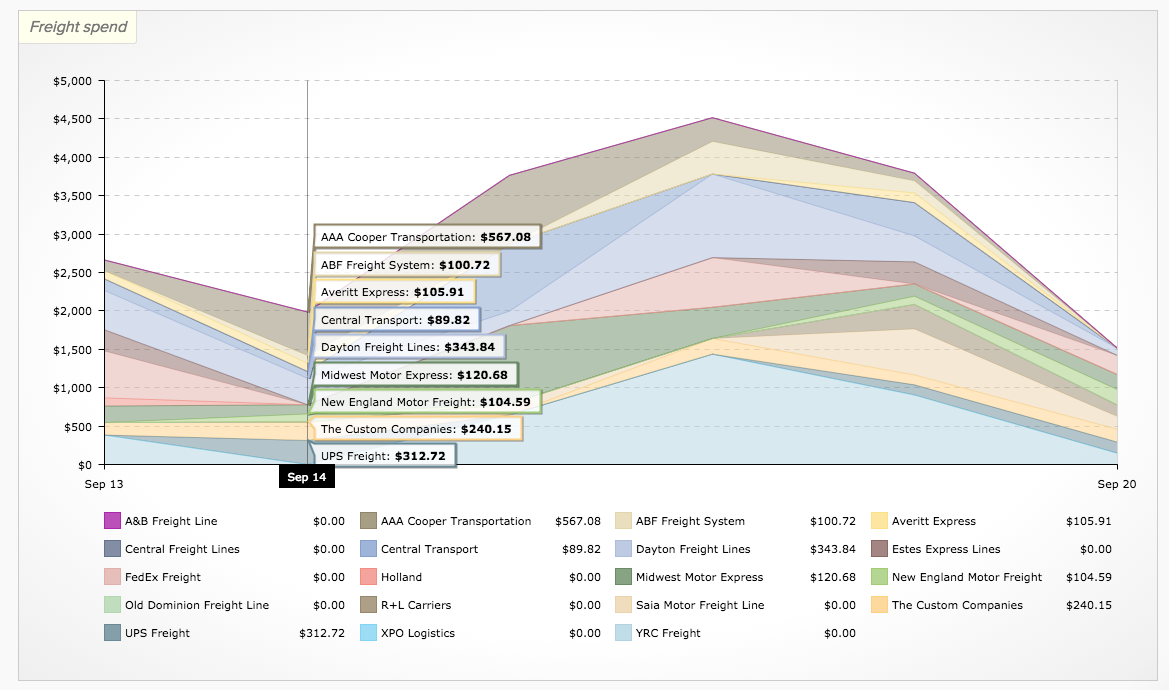Click the A&B Freight Line legend label

click(171, 522)
